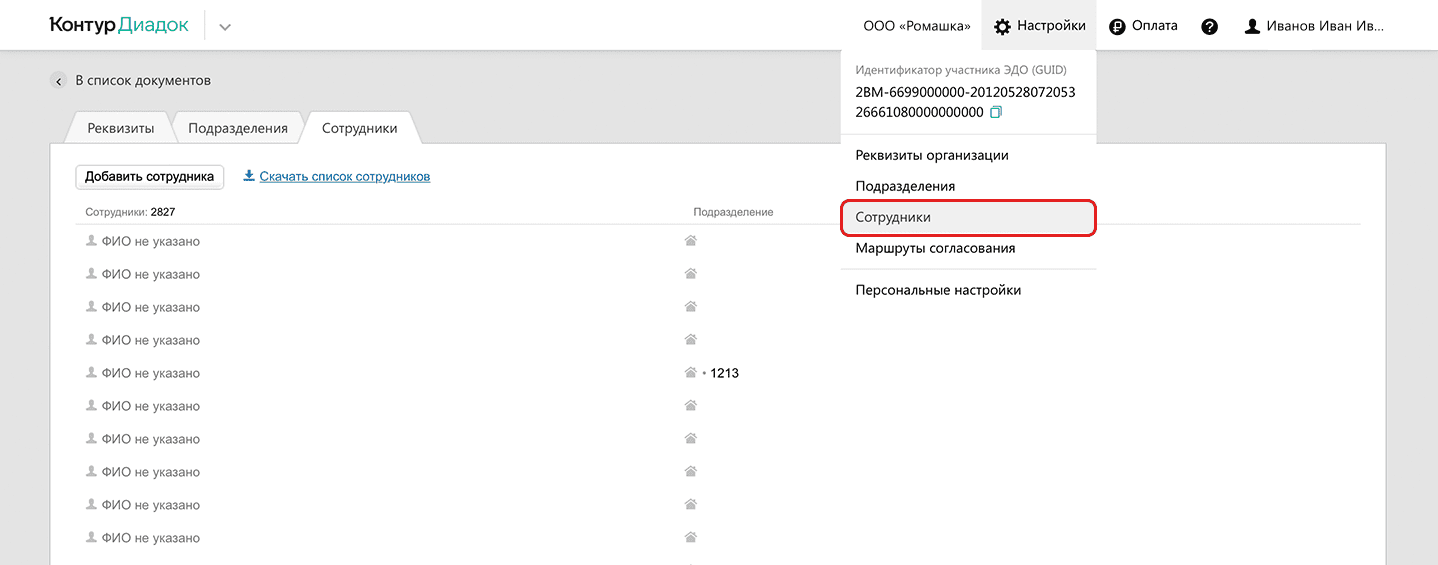This screenshot has height=565, width=1438.
Task: Open the Иванов Иван user menu
Action: pos(1325,26)
